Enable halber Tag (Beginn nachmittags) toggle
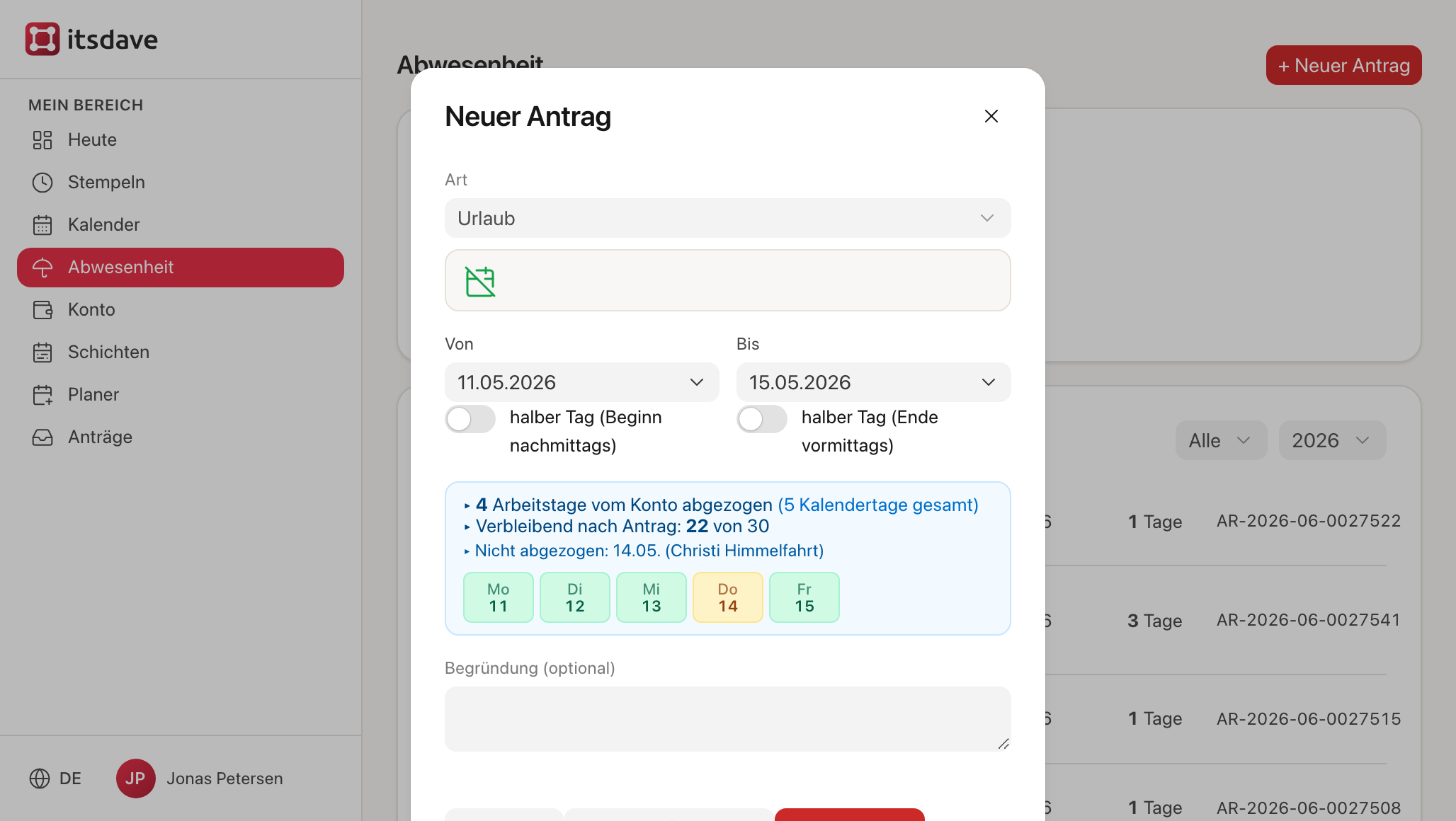The width and height of the screenshot is (1456, 821). pyautogui.click(x=470, y=419)
